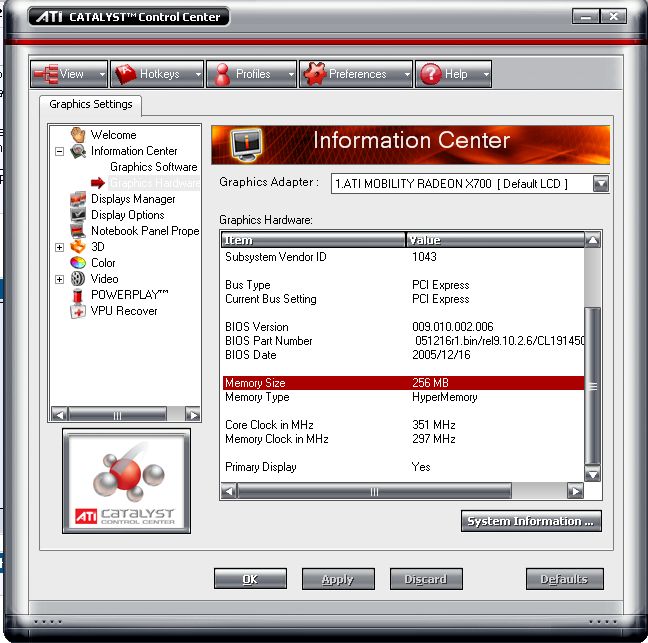Viewport: 648px width, 643px height.
Task: Open the Hotkeys dropdown arrow
Action: (x=198, y=74)
